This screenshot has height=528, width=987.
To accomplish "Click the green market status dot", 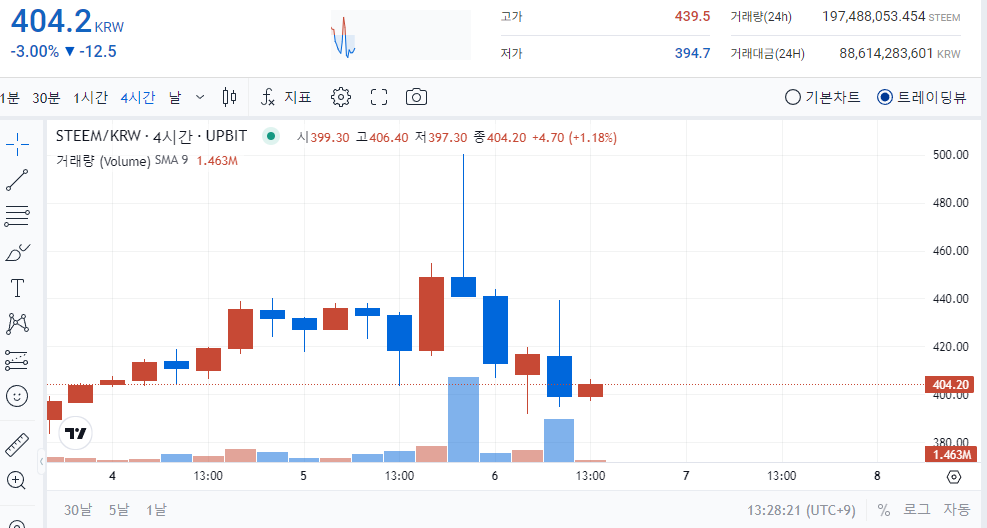I will click(271, 136).
